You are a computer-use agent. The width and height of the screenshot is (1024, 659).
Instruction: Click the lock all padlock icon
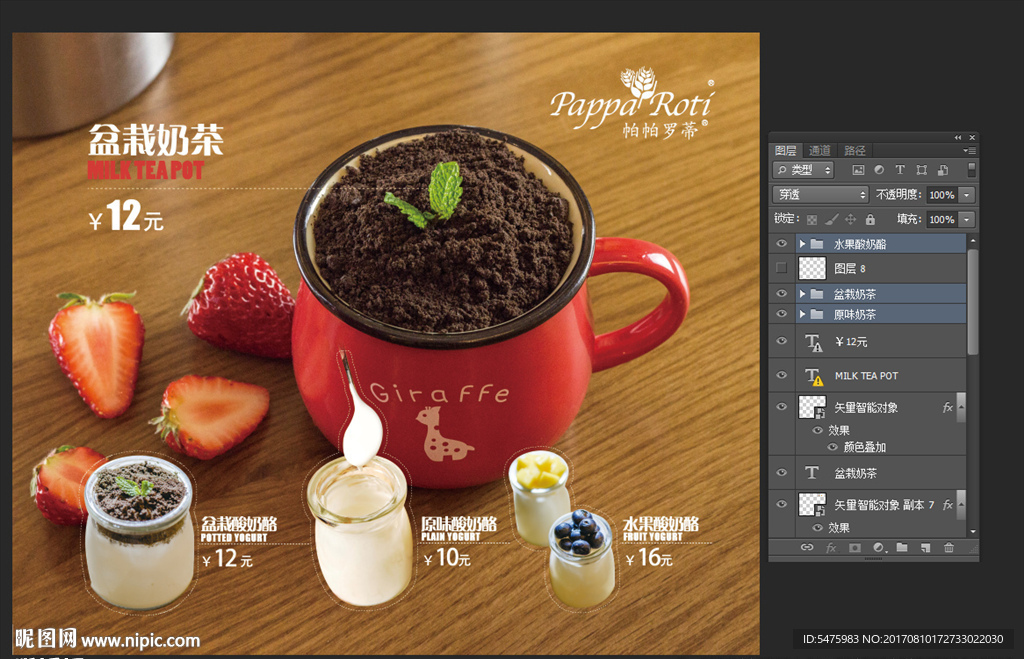[870, 219]
